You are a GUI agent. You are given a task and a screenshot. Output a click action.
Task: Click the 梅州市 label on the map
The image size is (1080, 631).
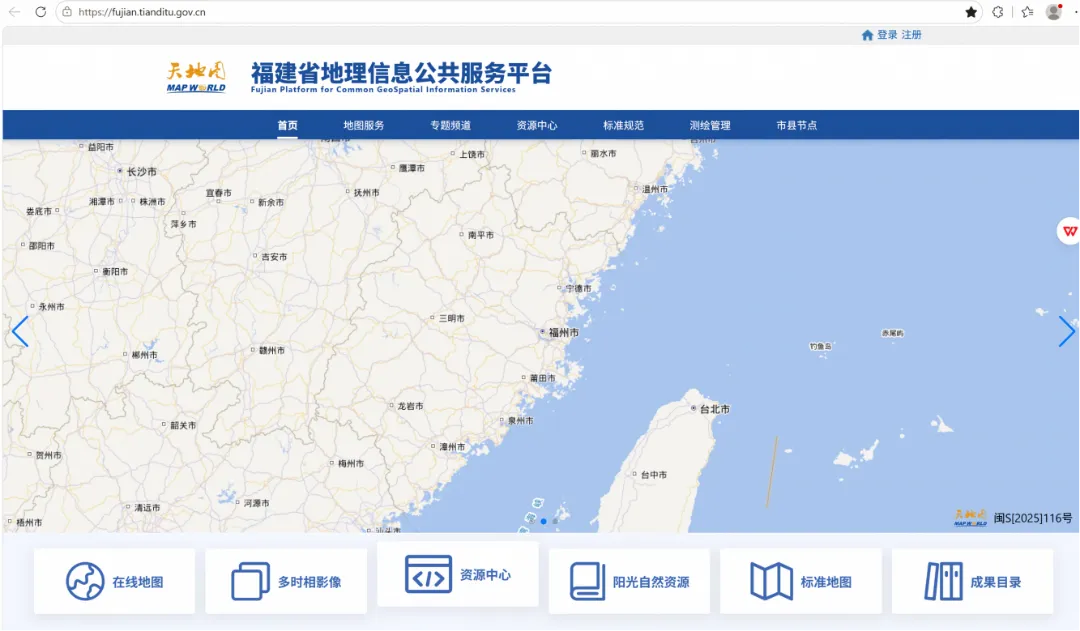tap(351, 464)
